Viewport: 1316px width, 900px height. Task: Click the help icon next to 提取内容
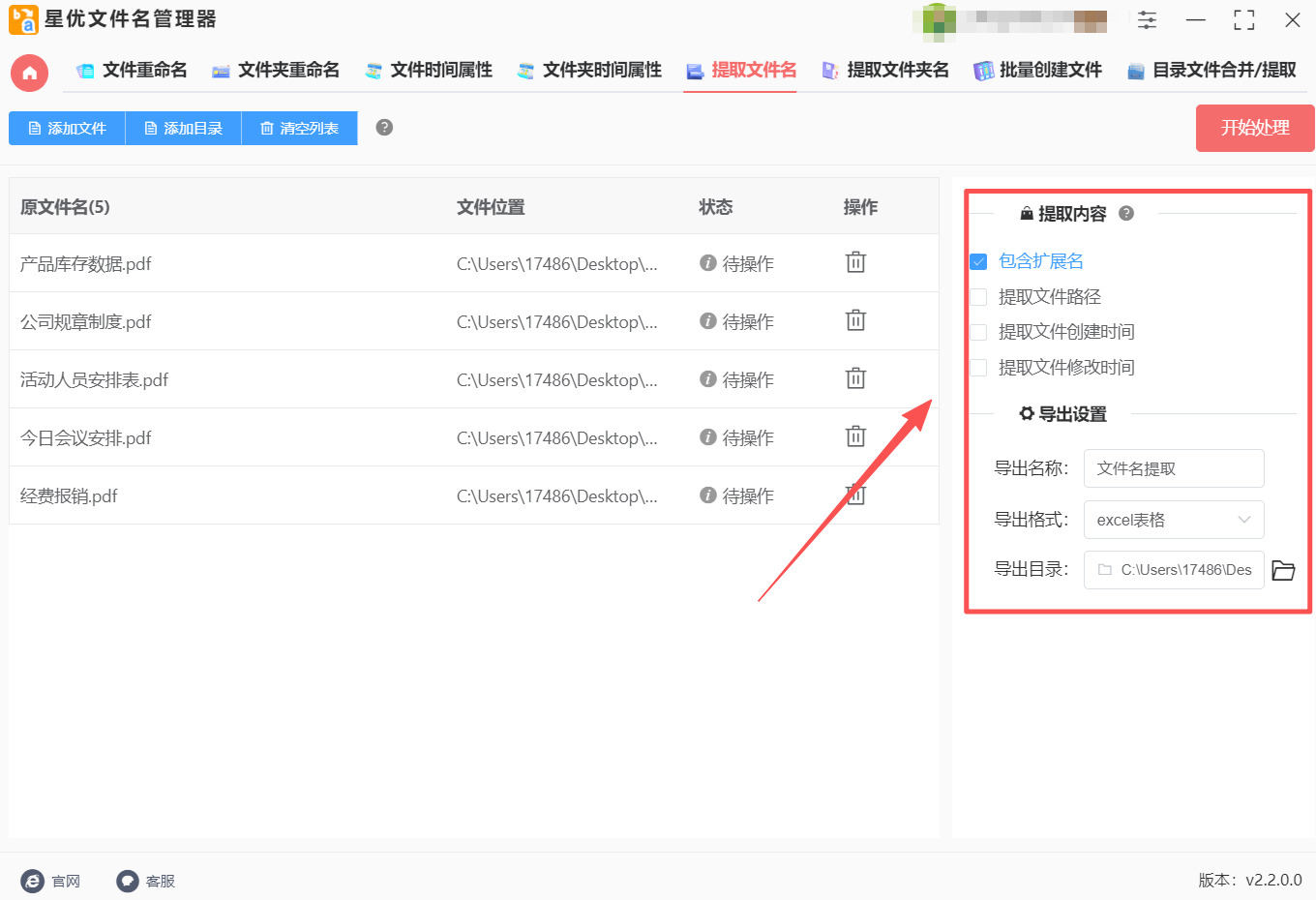coord(1125,214)
